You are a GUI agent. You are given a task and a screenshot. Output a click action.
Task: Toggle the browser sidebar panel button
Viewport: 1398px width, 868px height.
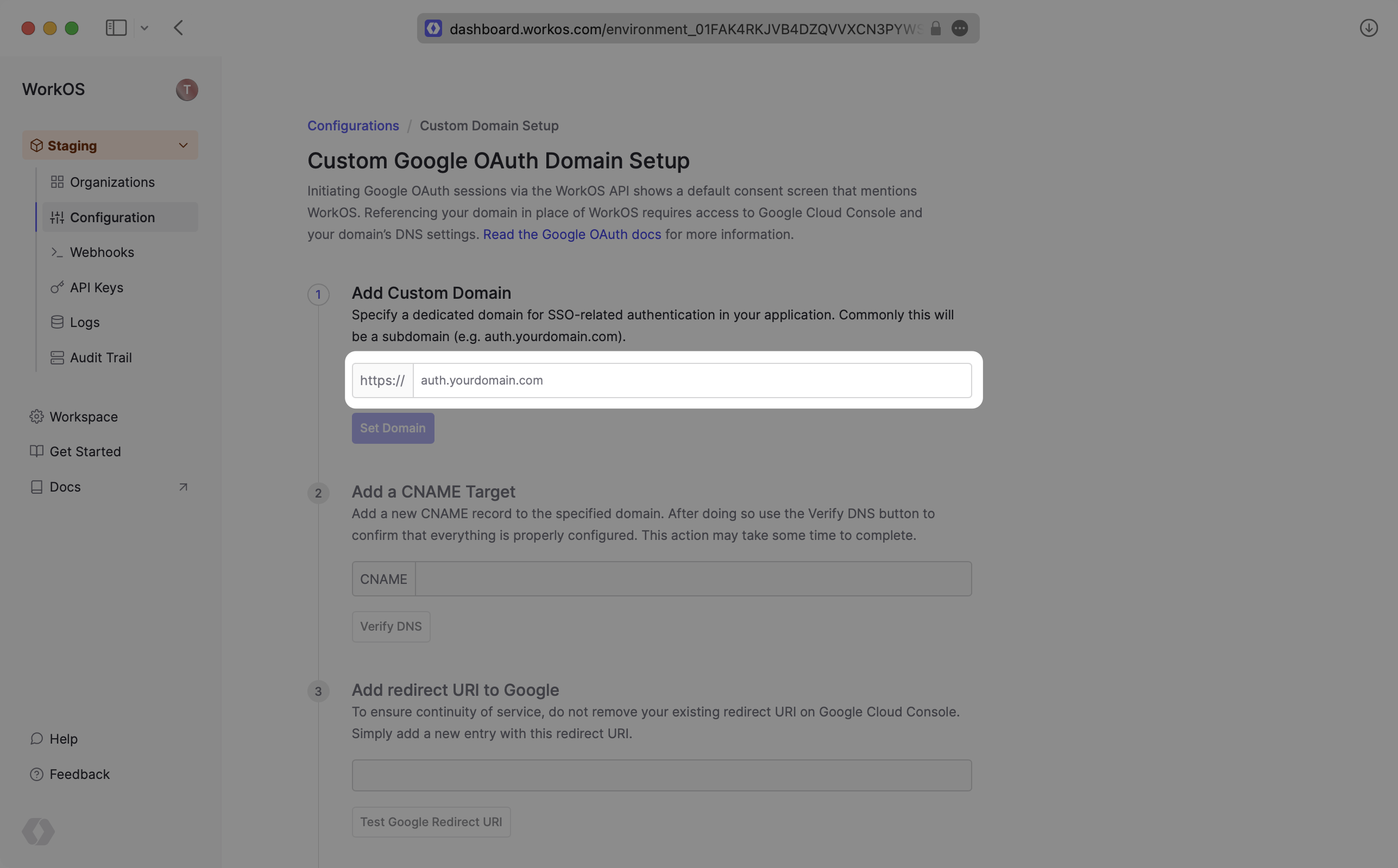coord(116,28)
